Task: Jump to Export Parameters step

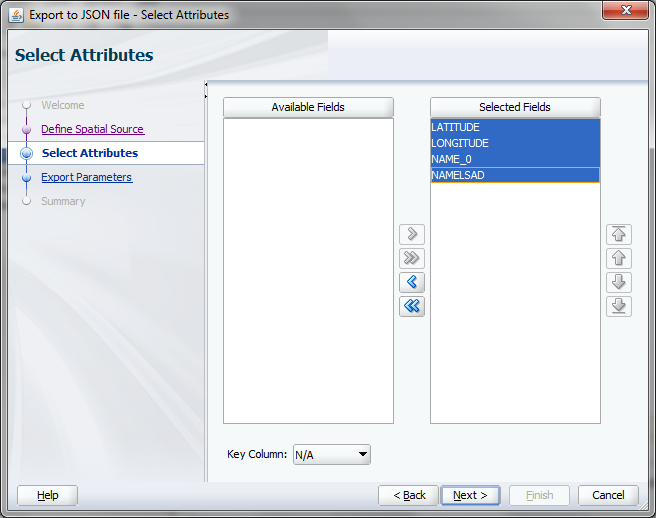Action: click(86, 177)
